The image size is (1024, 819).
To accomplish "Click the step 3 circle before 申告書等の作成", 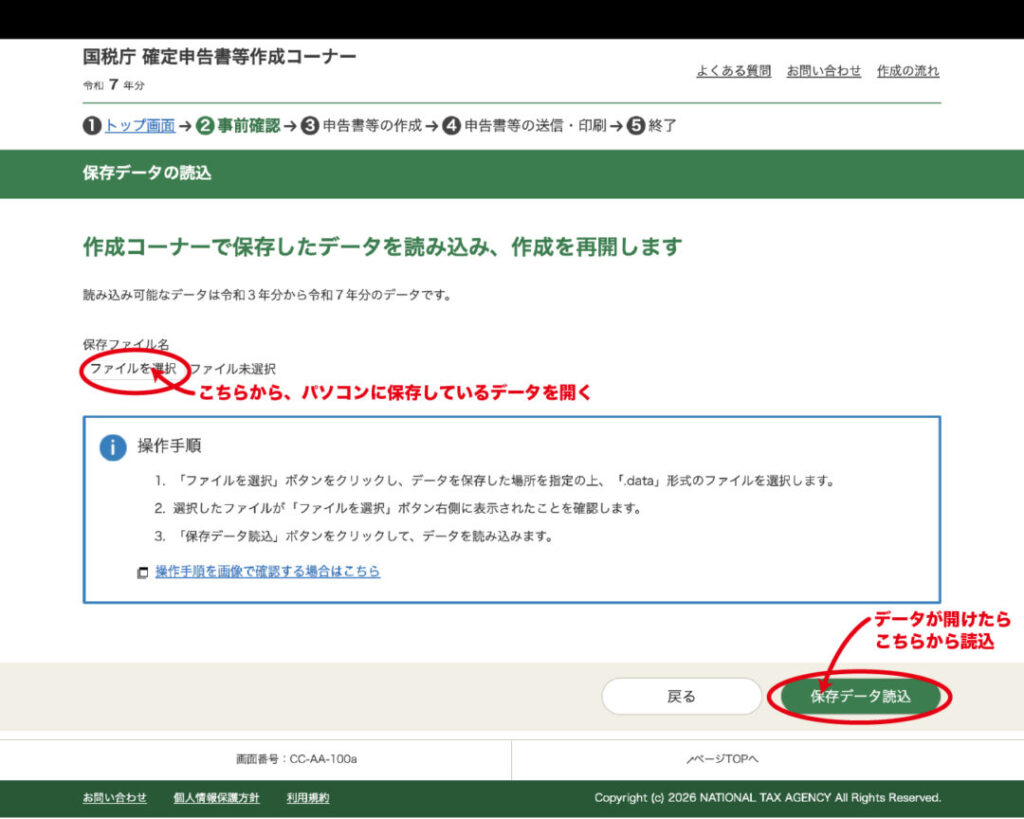I will click(x=310, y=126).
